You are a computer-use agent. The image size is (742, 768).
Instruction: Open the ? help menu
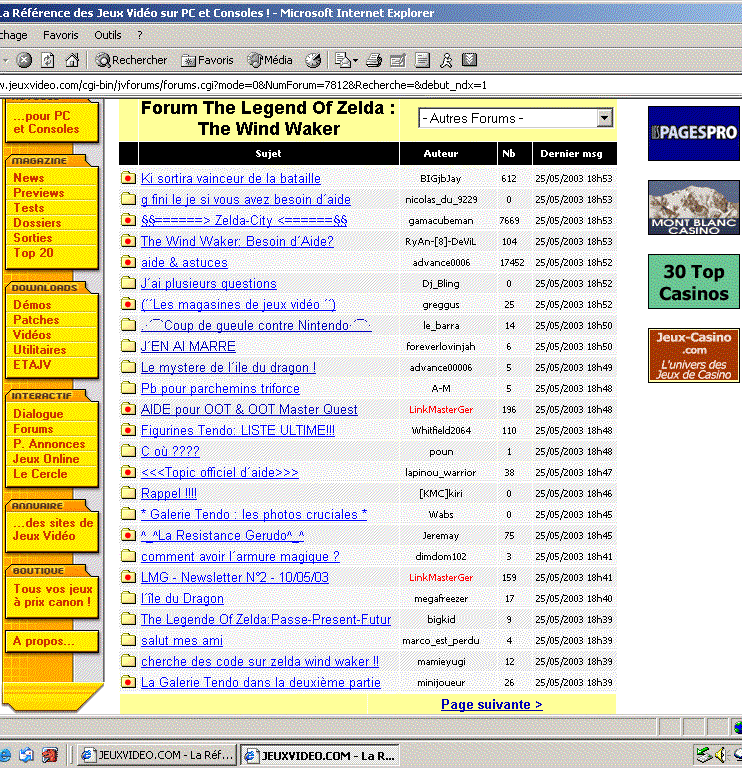[x=140, y=35]
